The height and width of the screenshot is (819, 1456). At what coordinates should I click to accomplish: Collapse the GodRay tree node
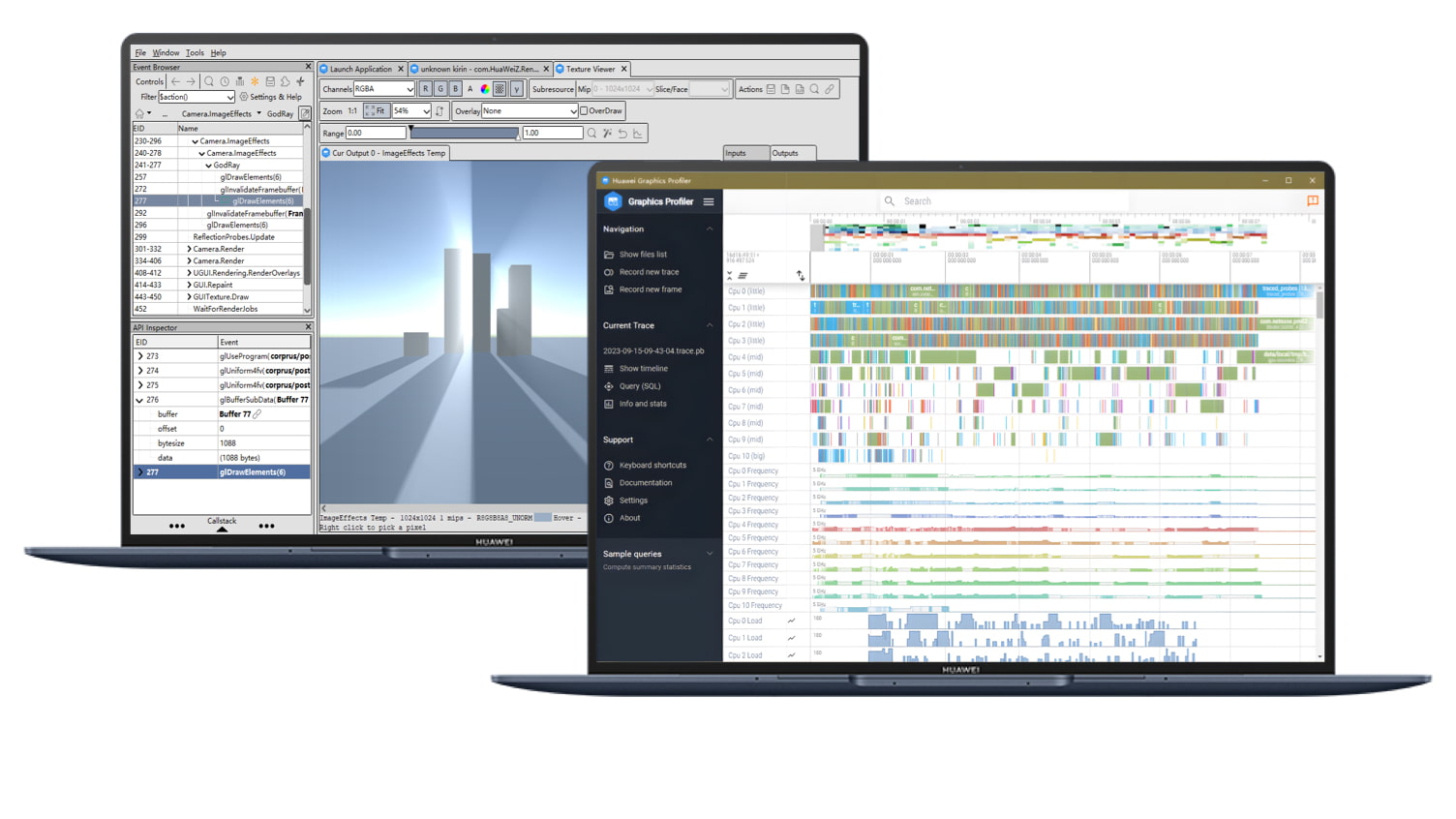point(208,166)
